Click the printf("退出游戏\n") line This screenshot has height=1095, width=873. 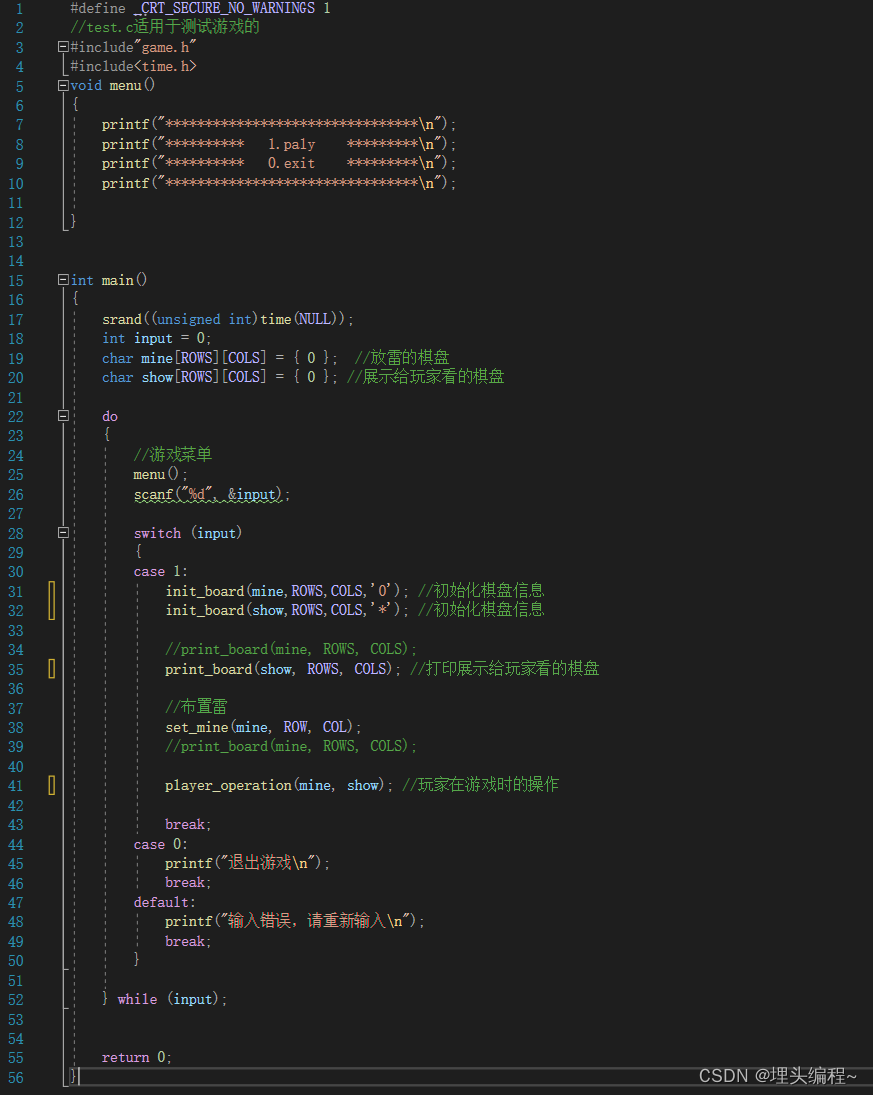click(247, 863)
